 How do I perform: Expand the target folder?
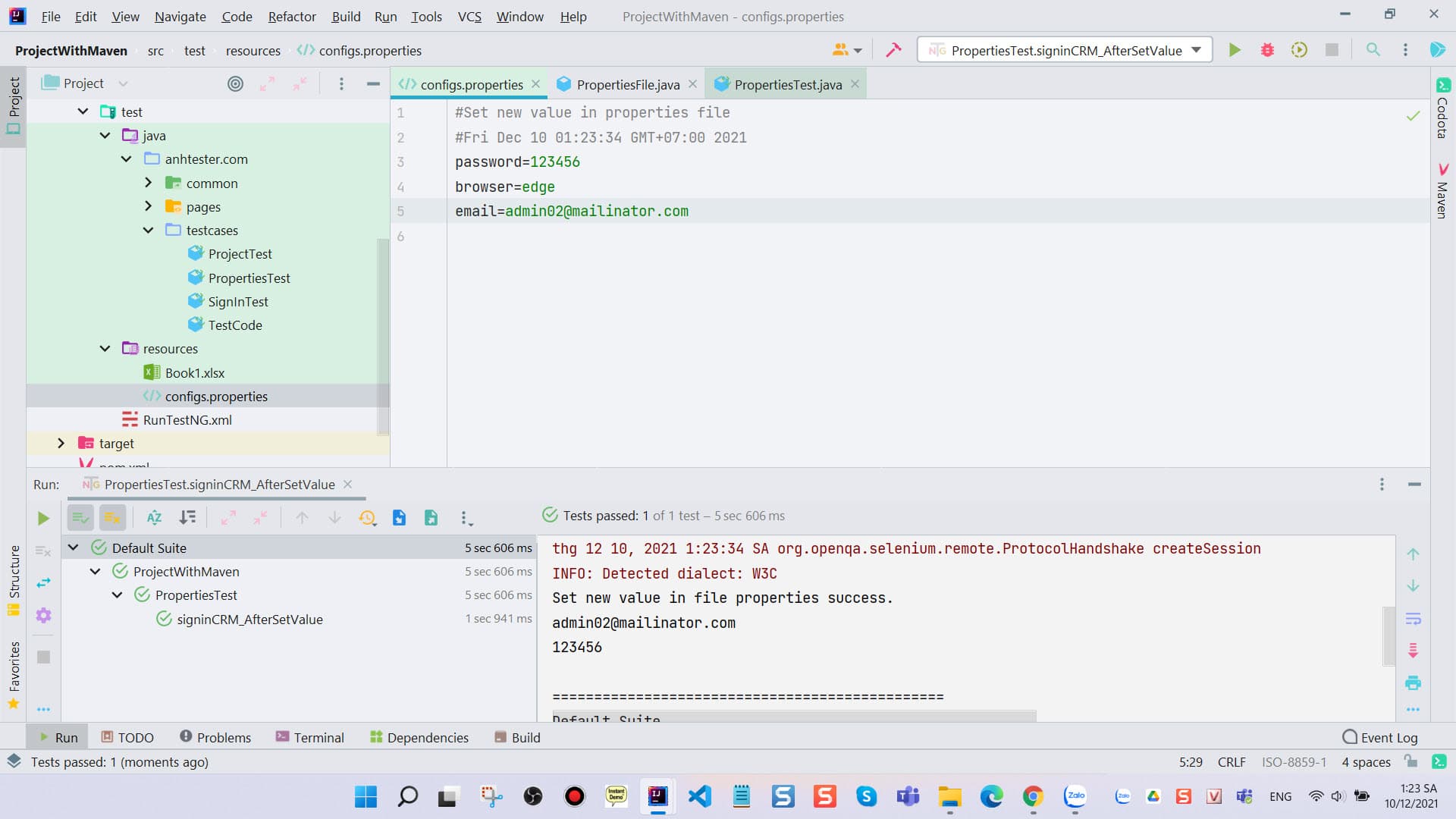point(61,443)
